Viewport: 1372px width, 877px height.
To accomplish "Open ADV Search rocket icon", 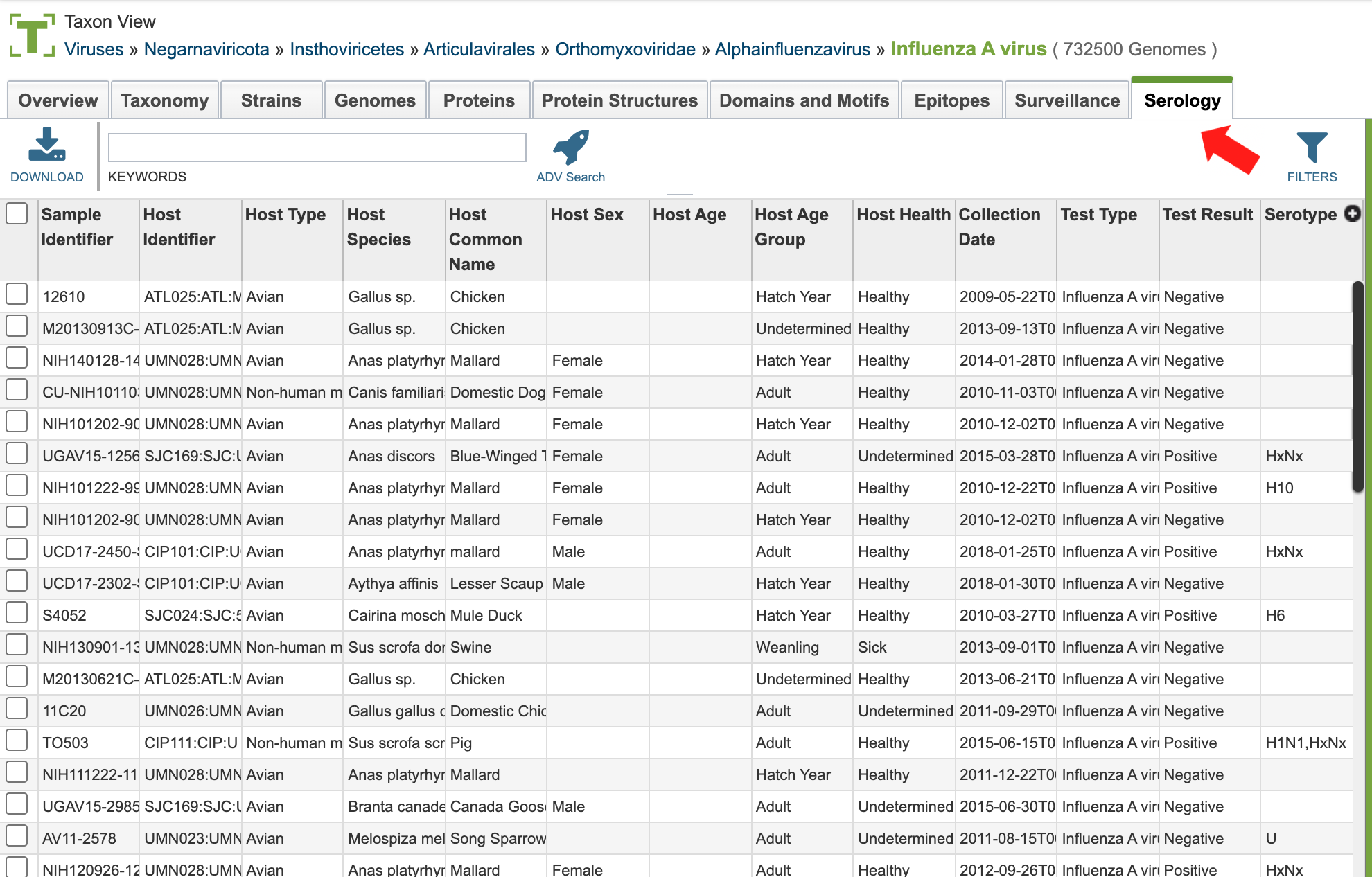I will (x=571, y=147).
